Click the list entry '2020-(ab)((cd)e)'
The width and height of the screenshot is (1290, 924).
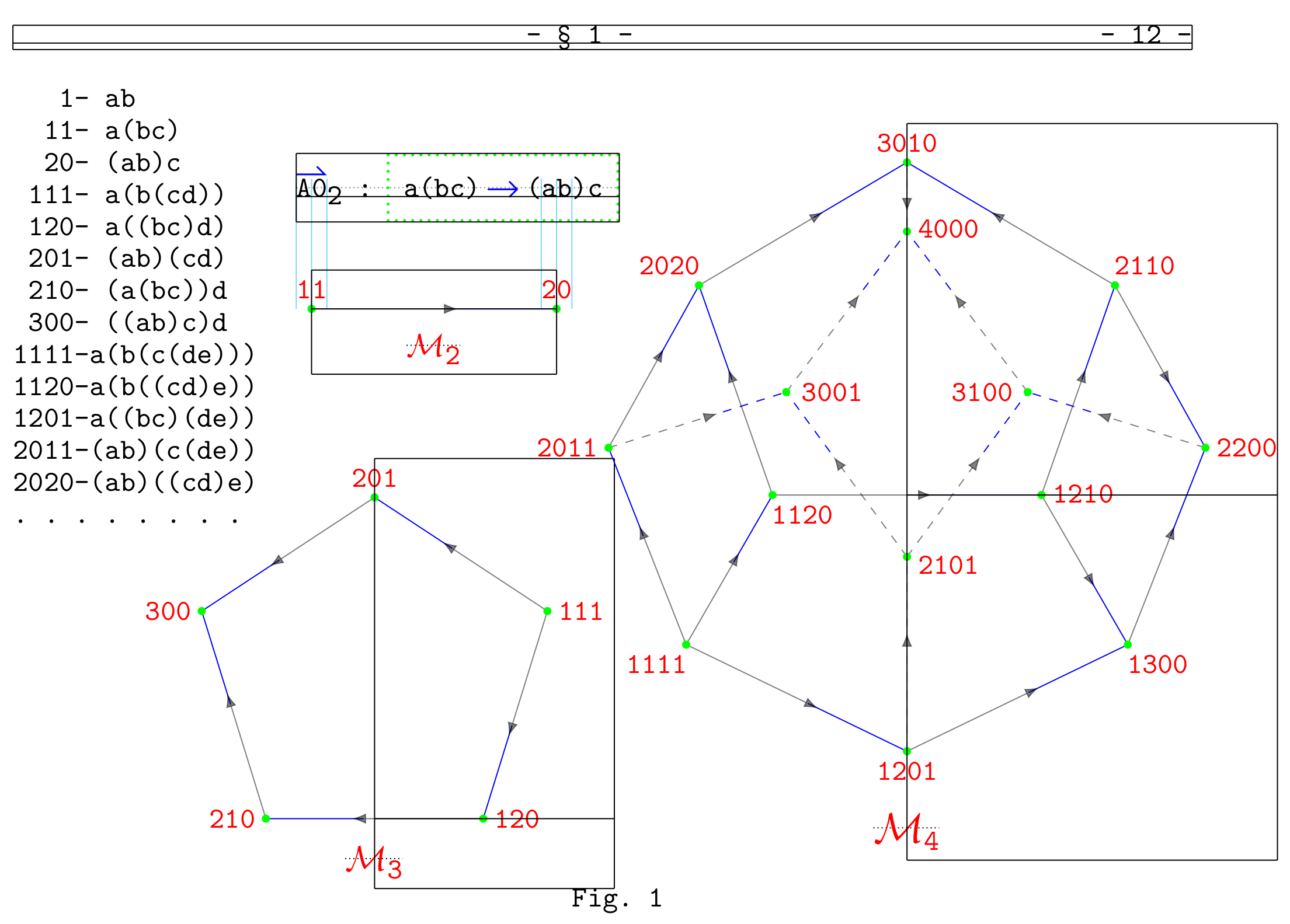point(134,483)
